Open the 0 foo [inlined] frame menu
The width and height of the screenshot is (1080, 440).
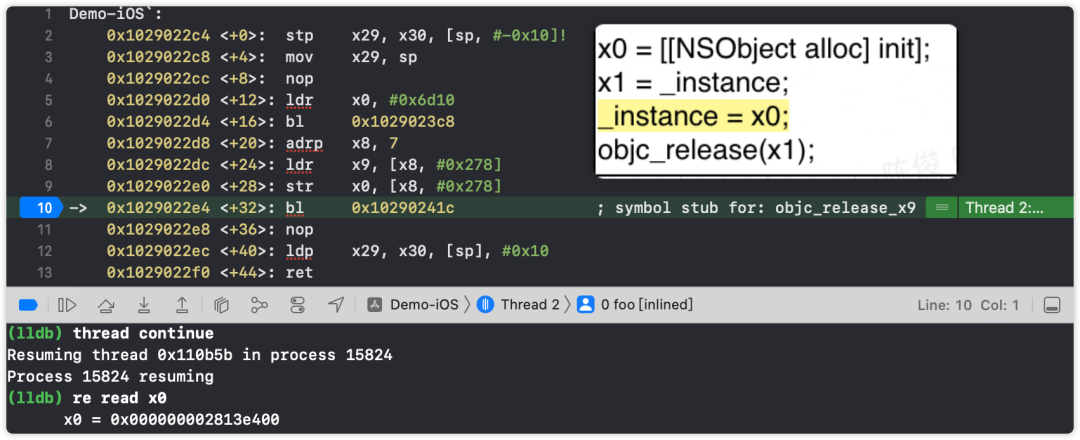point(635,305)
